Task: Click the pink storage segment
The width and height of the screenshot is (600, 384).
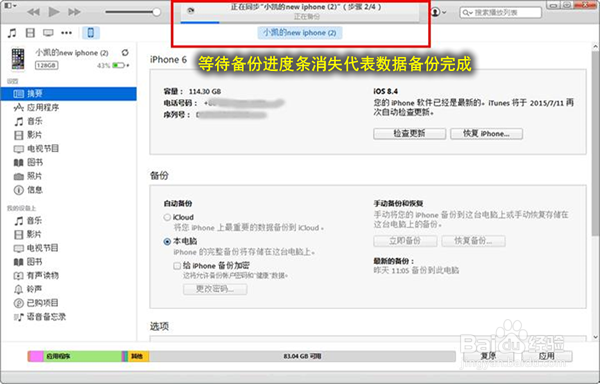Action: pos(36,356)
